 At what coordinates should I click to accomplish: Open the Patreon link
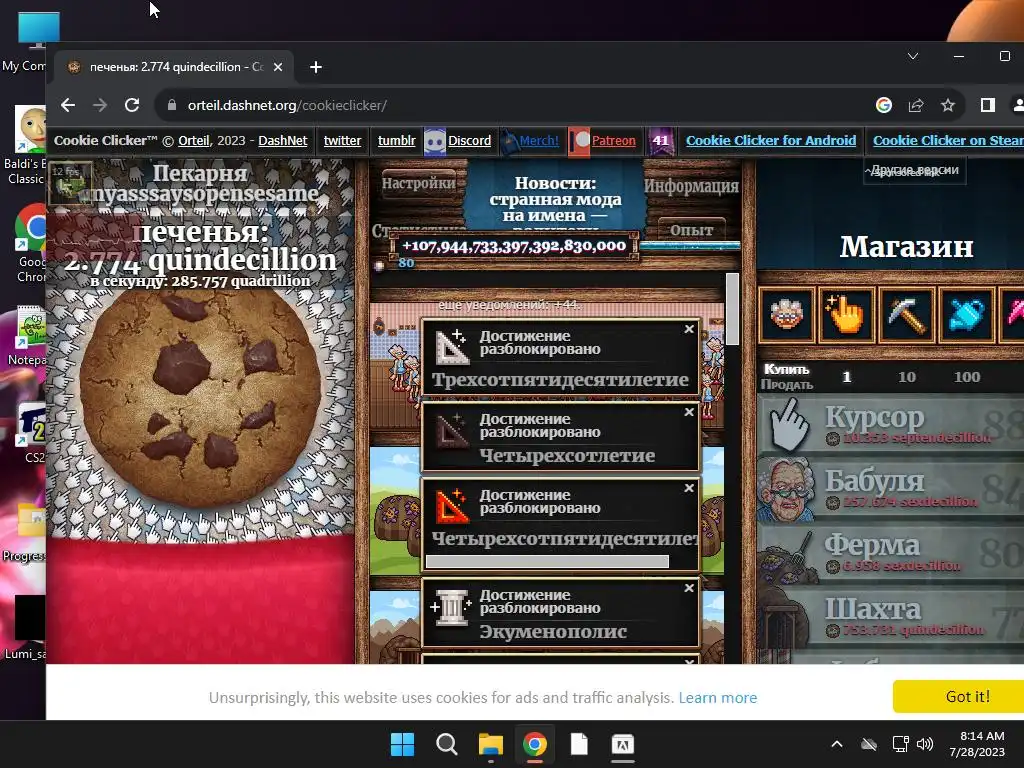click(613, 140)
